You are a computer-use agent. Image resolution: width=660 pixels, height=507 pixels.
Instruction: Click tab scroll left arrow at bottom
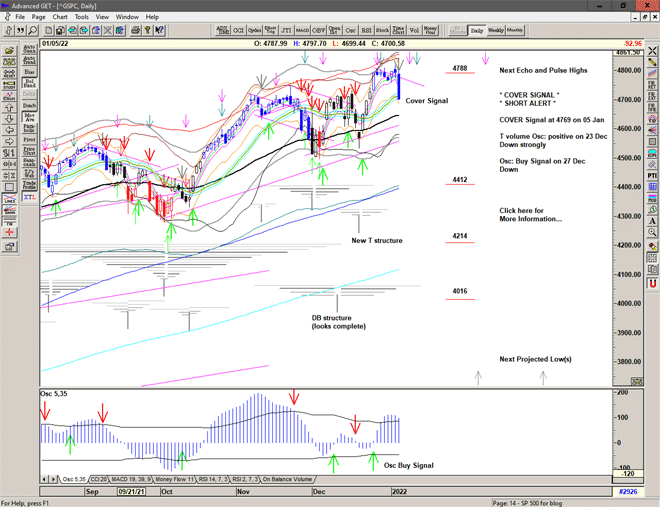[x=44, y=480]
